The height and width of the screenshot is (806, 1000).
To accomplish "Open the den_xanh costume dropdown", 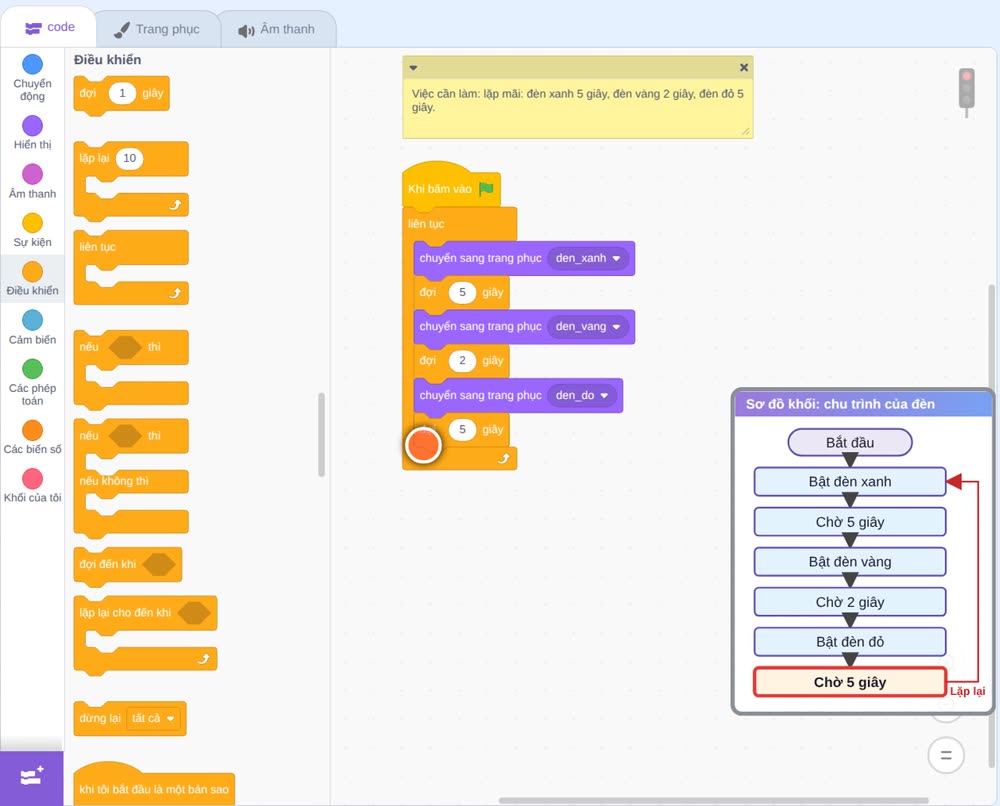I will (x=589, y=258).
